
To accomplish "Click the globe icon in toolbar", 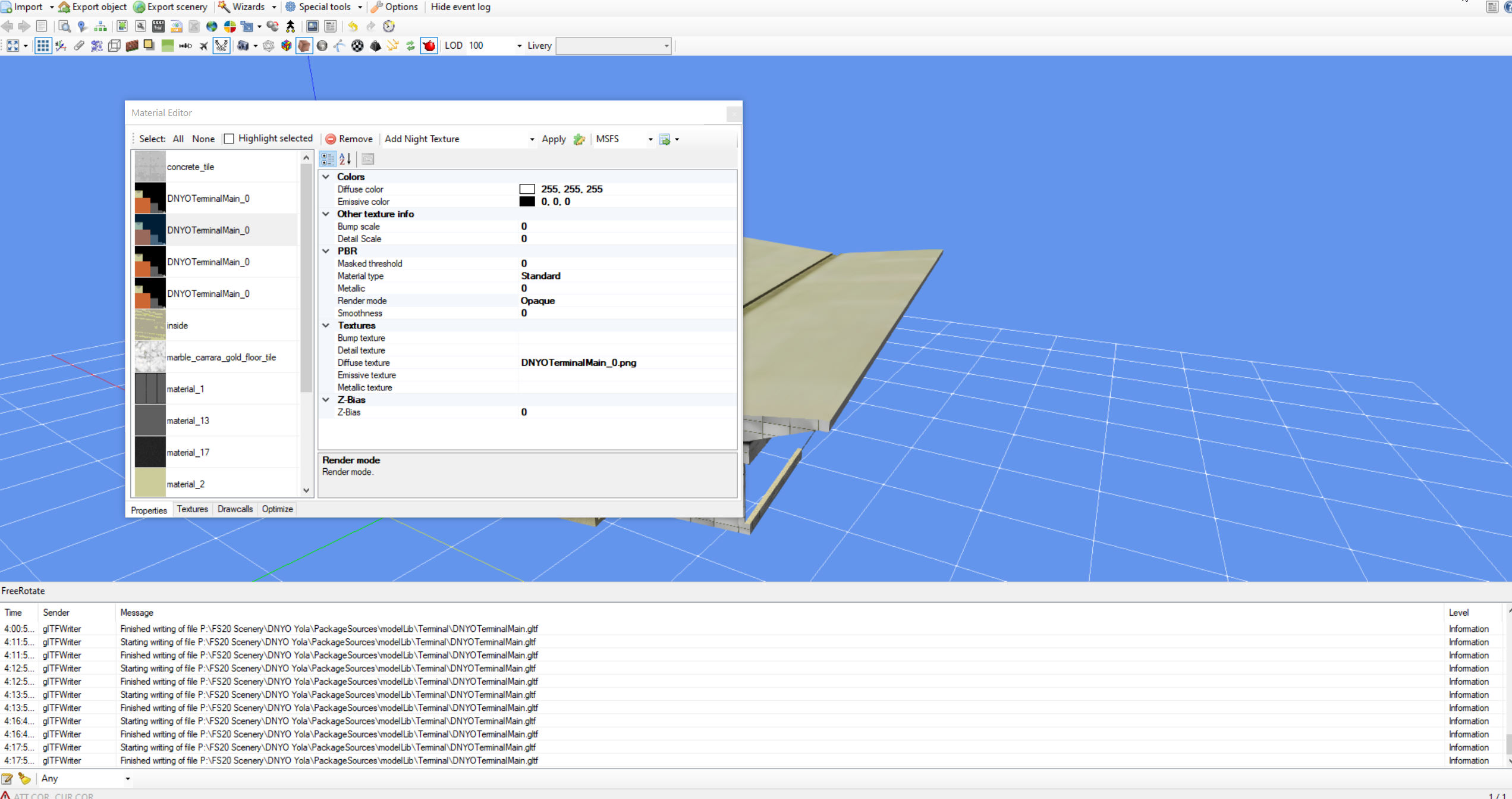I will [x=212, y=26].
